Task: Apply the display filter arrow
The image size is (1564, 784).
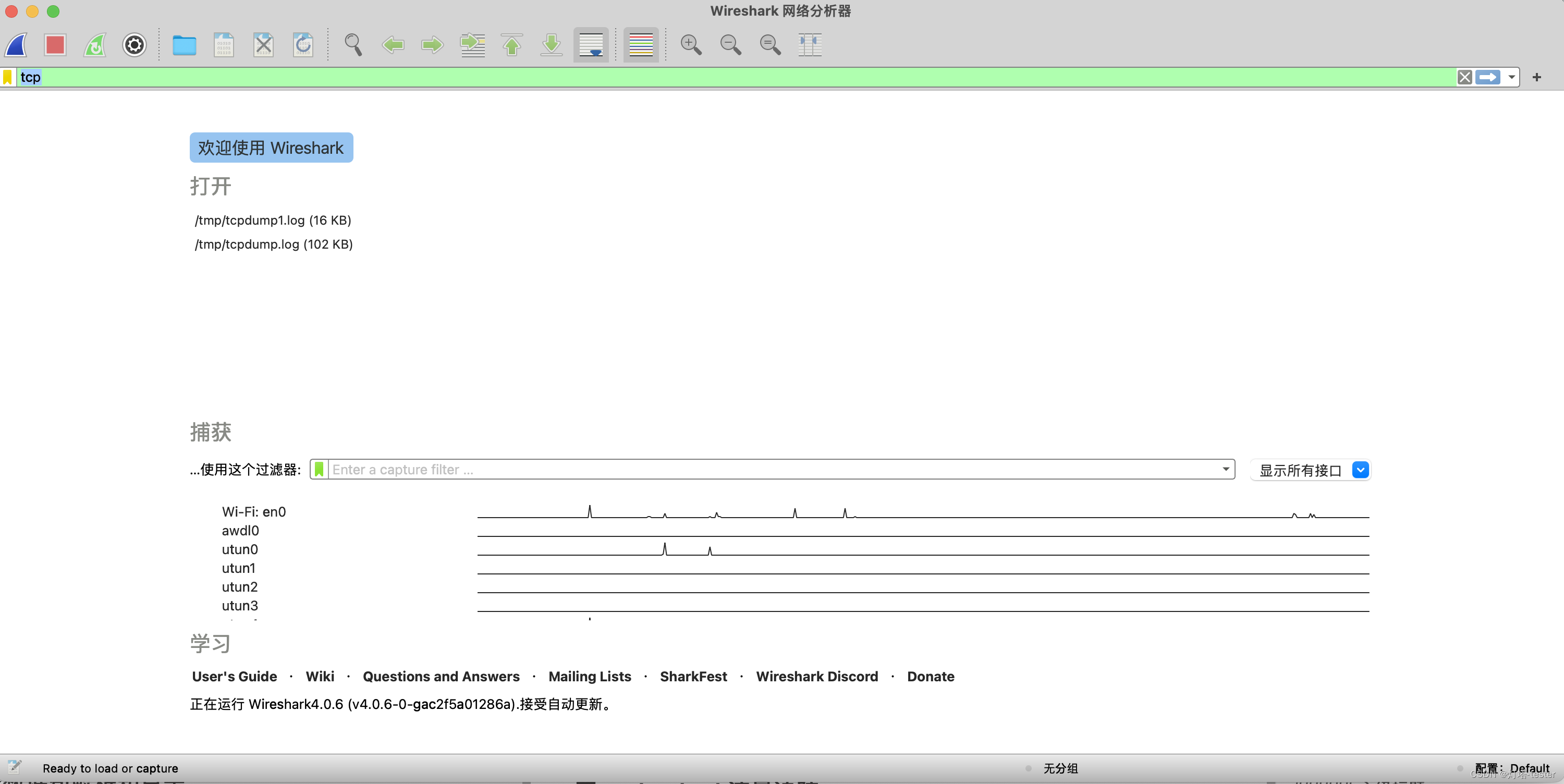Action: [1487, 77]
